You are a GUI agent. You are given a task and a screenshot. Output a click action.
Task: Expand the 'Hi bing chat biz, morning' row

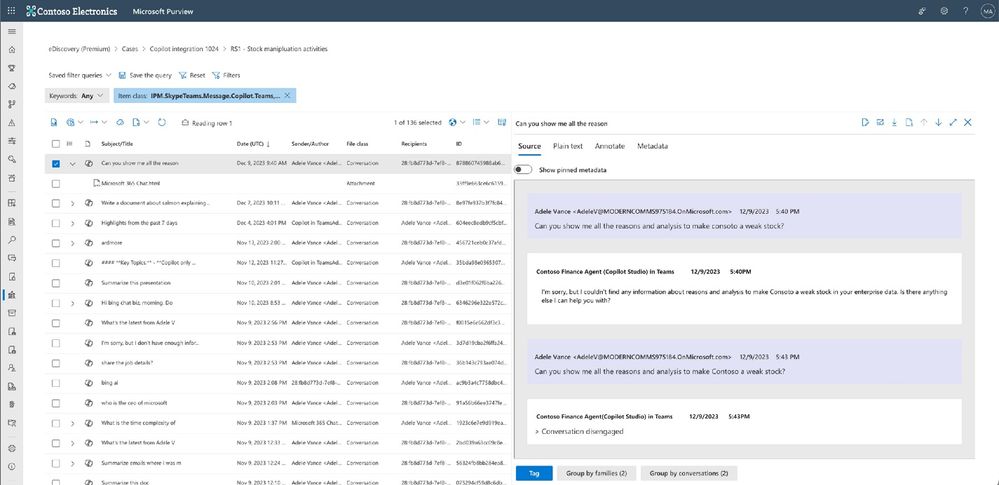click(x=72, y=303)
